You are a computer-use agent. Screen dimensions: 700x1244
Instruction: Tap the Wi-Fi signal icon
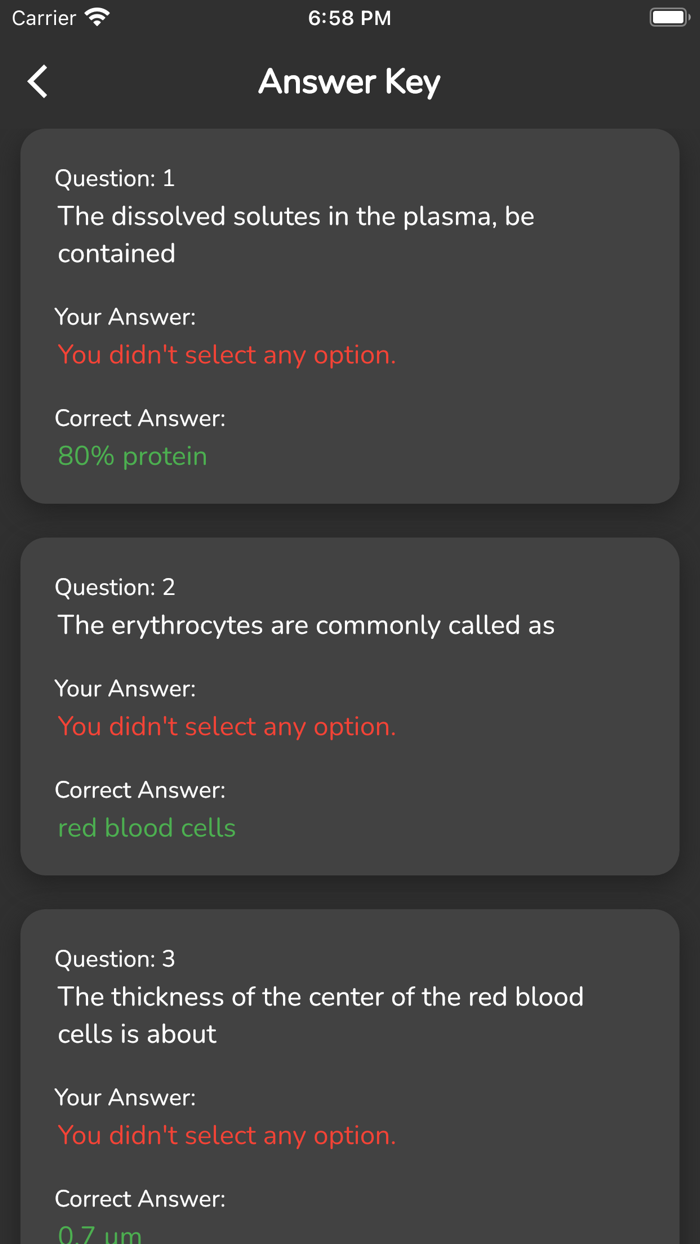click(95, 17)
